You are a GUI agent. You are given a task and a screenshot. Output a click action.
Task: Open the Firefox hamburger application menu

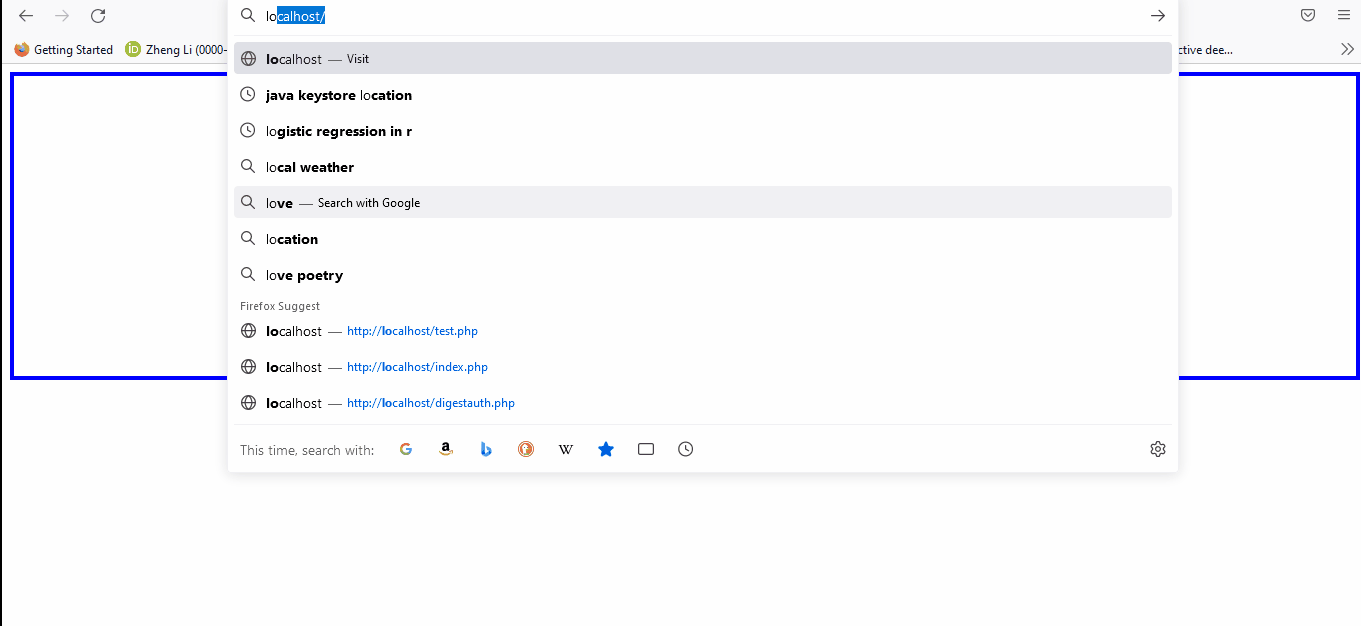[1343, 16]
